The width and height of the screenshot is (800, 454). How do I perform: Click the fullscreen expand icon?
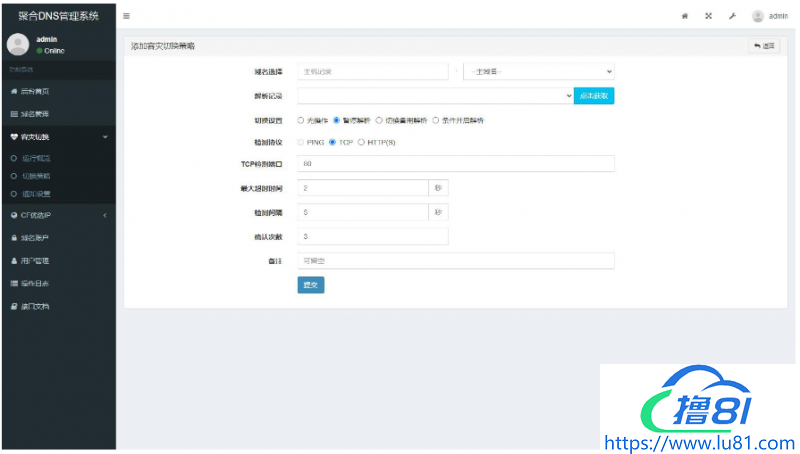coord(708,16)
